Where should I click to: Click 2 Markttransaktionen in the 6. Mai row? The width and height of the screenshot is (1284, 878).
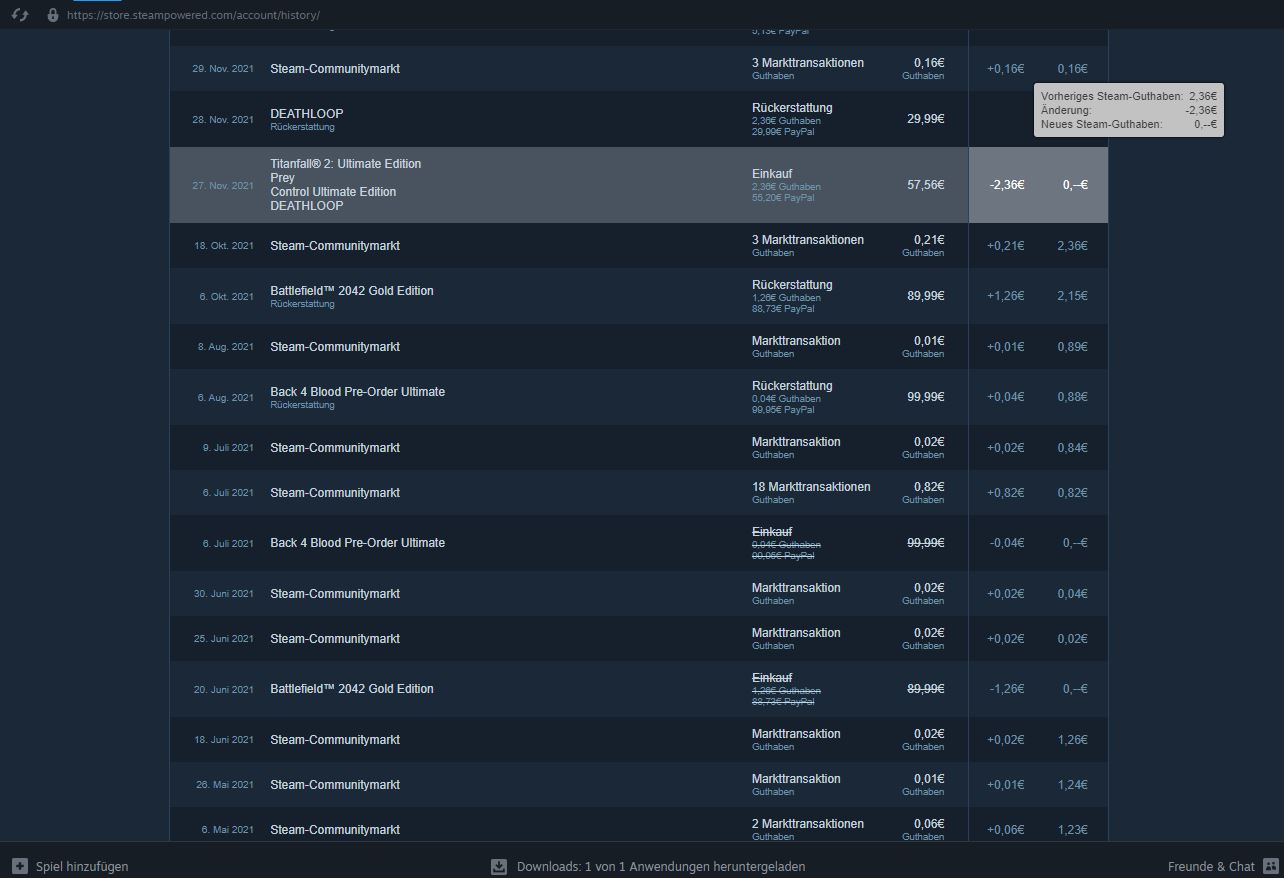tap(808, 824)
